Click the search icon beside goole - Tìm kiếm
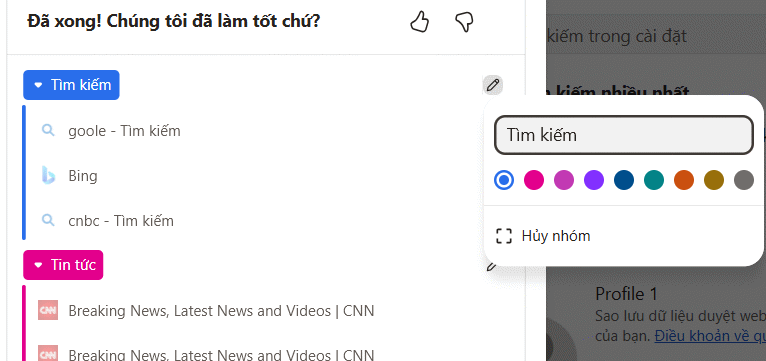Image resolution: width=766 pixels, height=361 pixels. click(48, 130)
